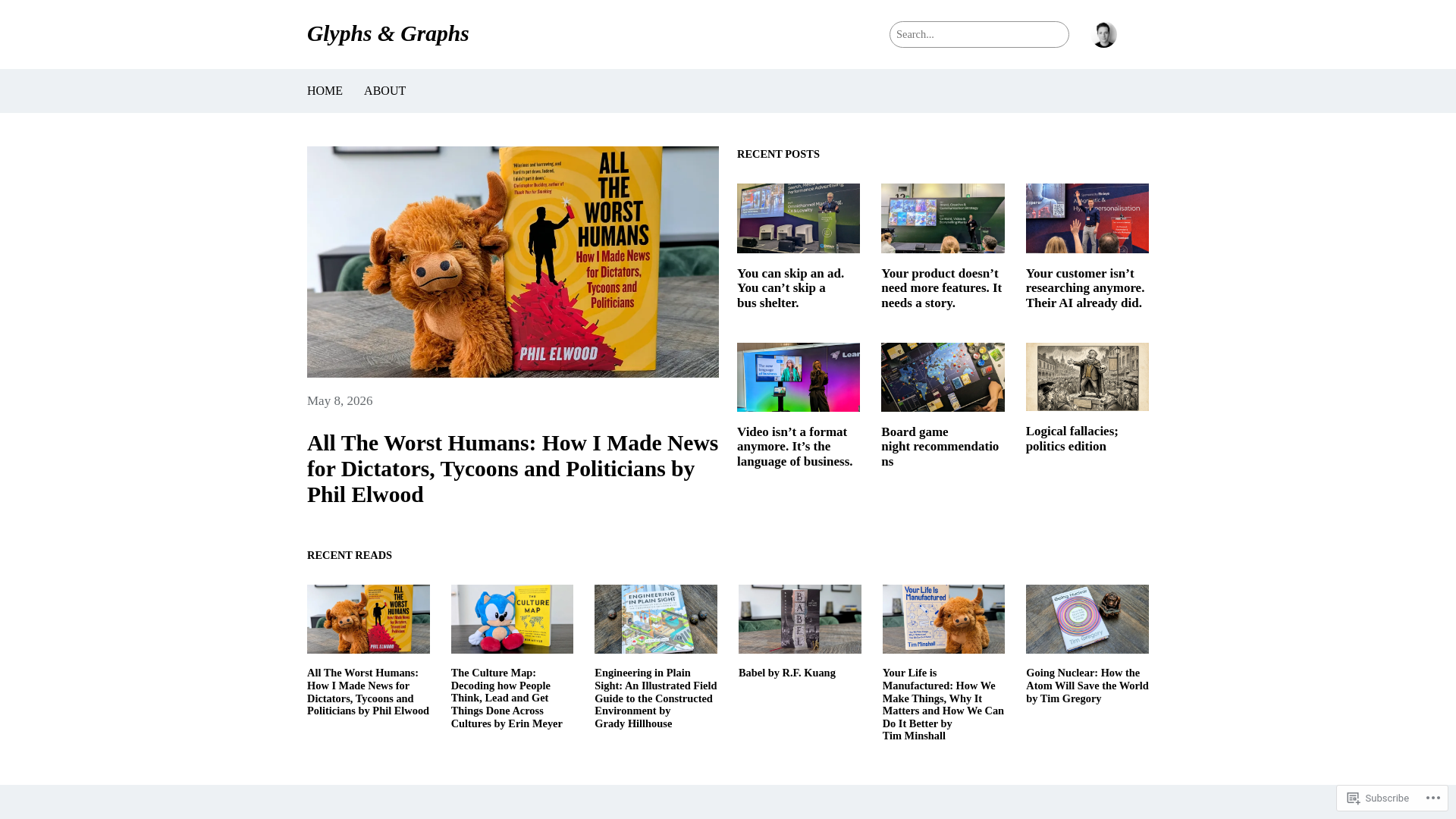Open the AI customer research post thumbnail
Screen dimensions: 1456x819
pyautogui.click(x=1087, y=218)
